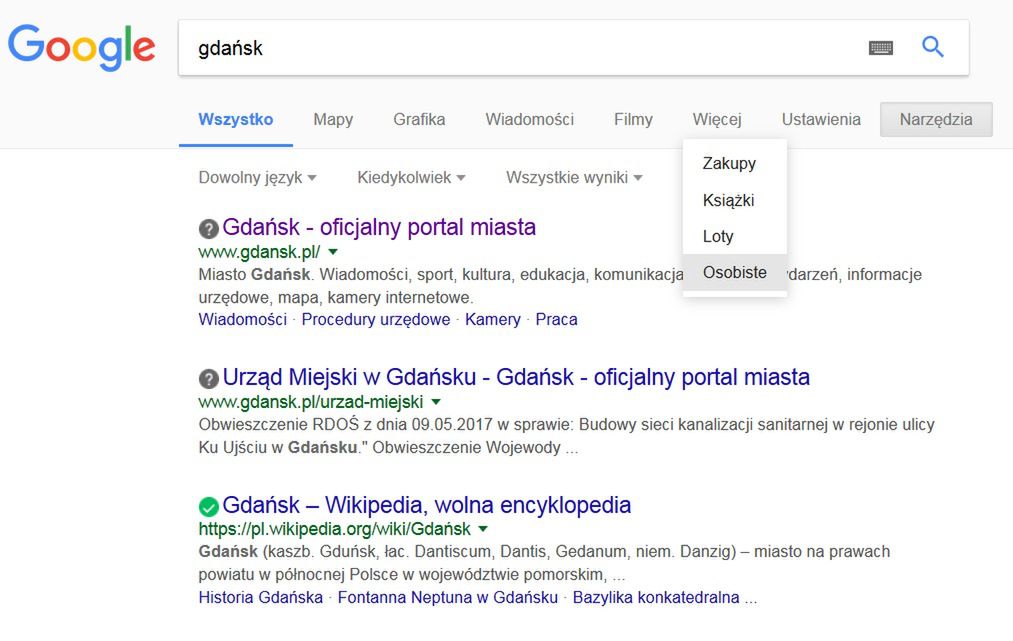
Task: Click the magnifying glass search icon
Action: [932, 47]
